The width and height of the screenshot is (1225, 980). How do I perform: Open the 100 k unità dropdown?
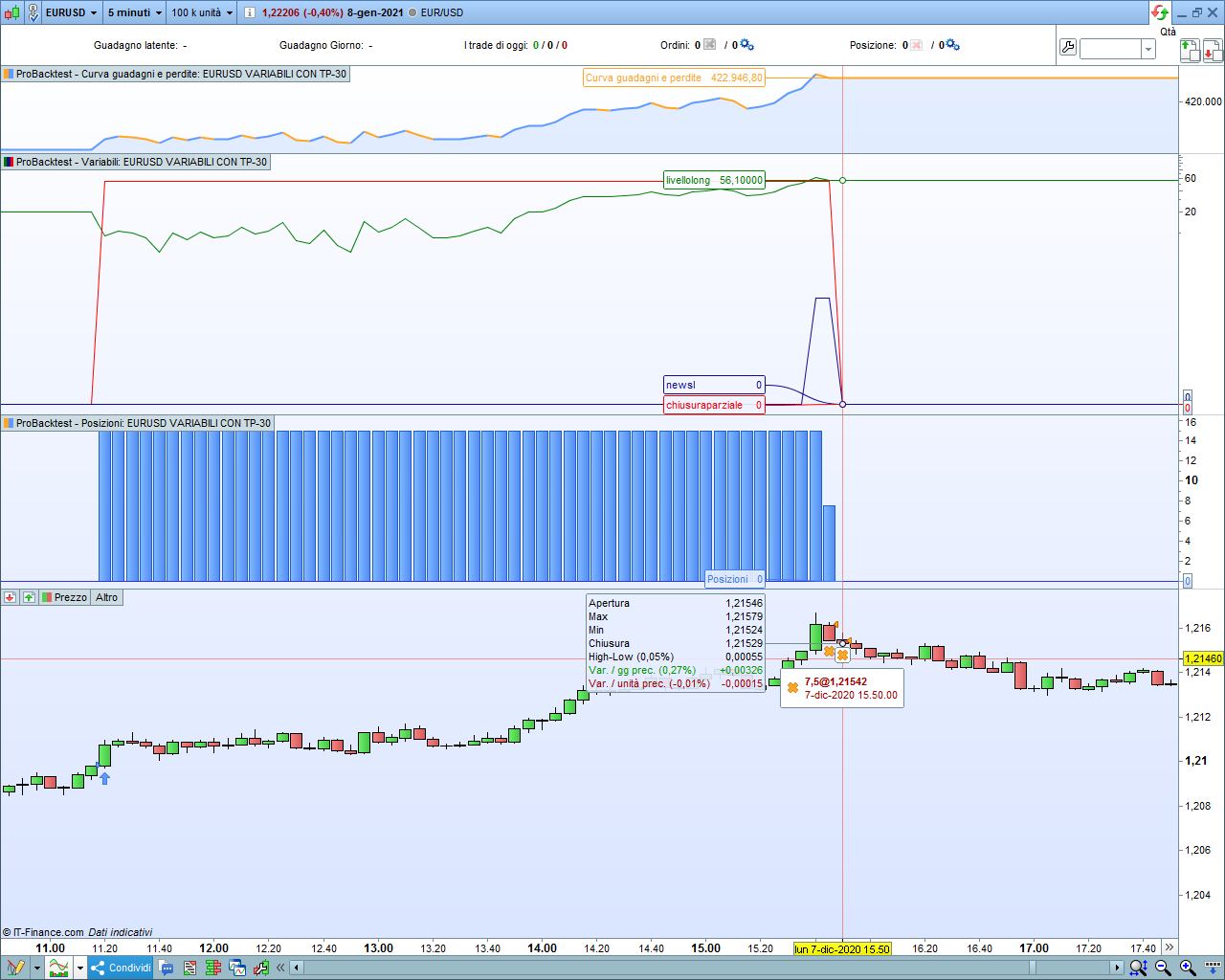tap(202, 12)
